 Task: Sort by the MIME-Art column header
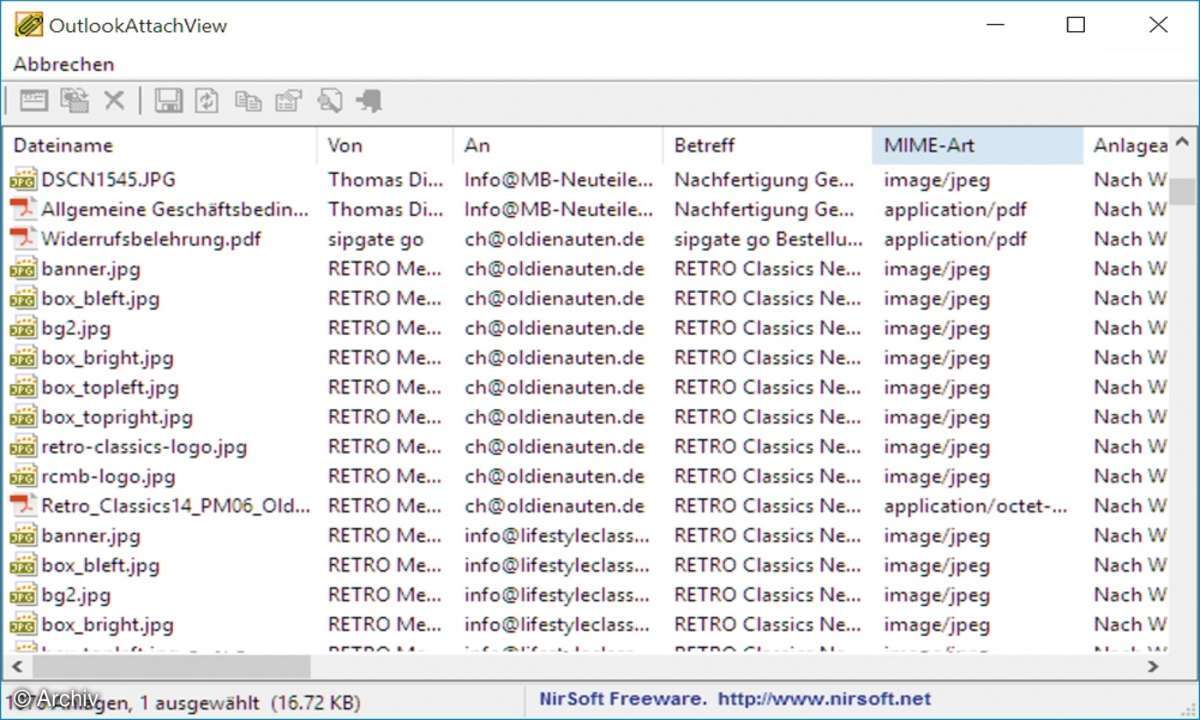click(x=978, y=146)
